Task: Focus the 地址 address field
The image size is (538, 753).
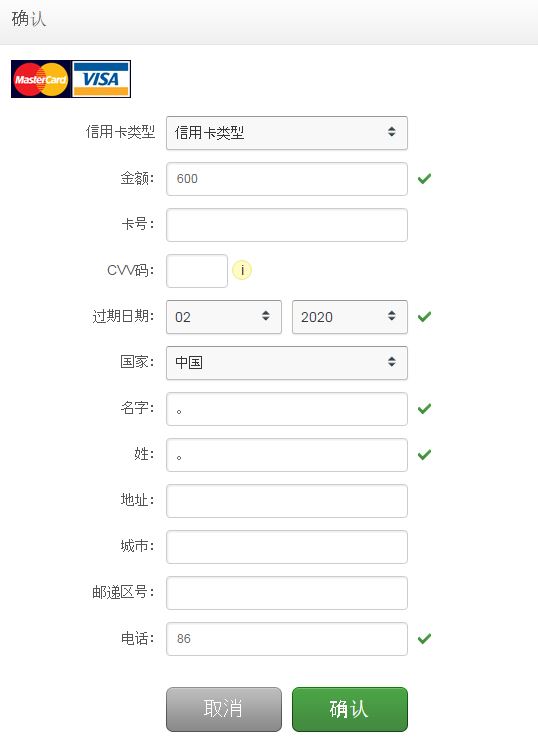Action: 287,501
